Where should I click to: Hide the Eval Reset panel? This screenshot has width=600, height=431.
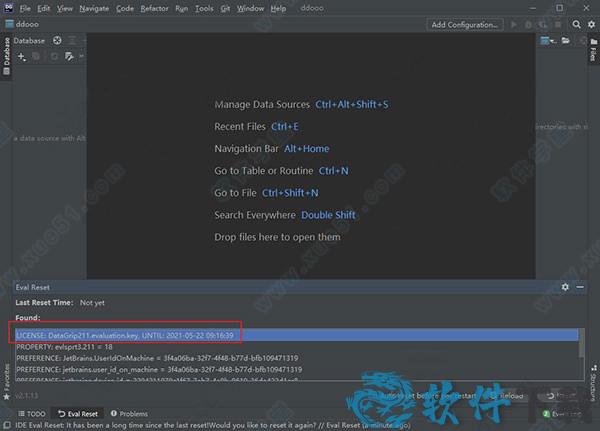point(579,286)
